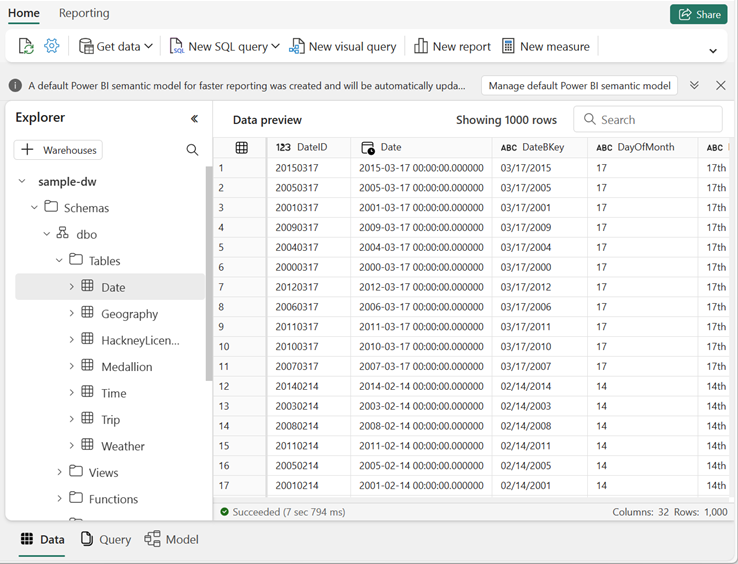This screenshot has height=564, width=738.
Task: Click the Warehouses add button
Action: click(x=58, y=150)
